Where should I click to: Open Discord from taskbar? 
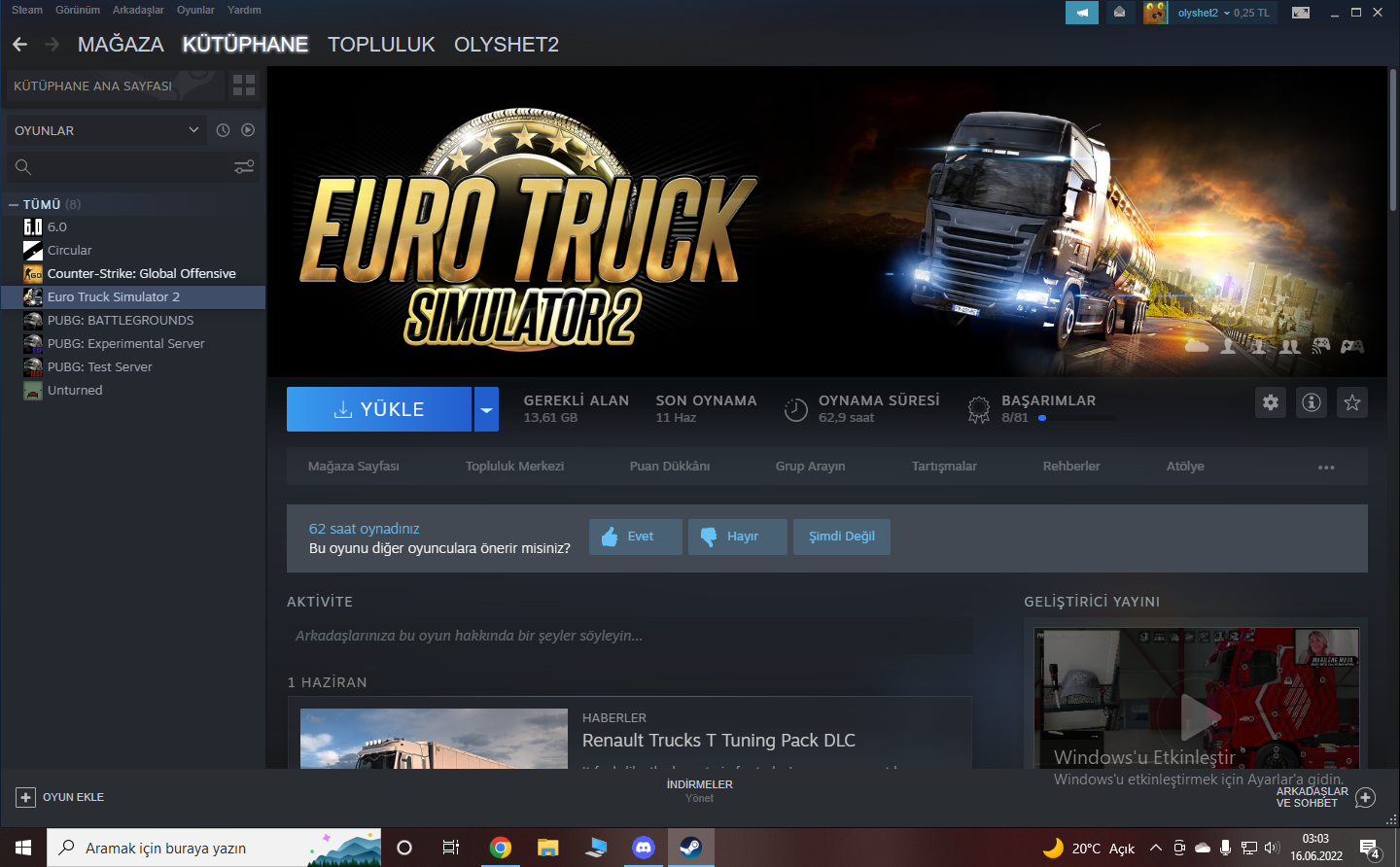(x=644, y=848)
